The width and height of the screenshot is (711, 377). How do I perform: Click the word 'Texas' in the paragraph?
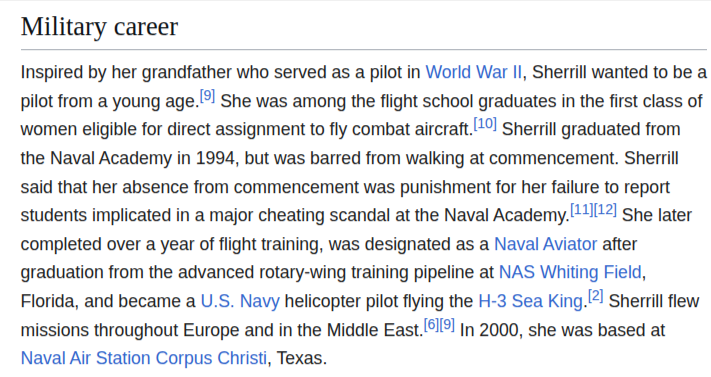tap(299, 358)
